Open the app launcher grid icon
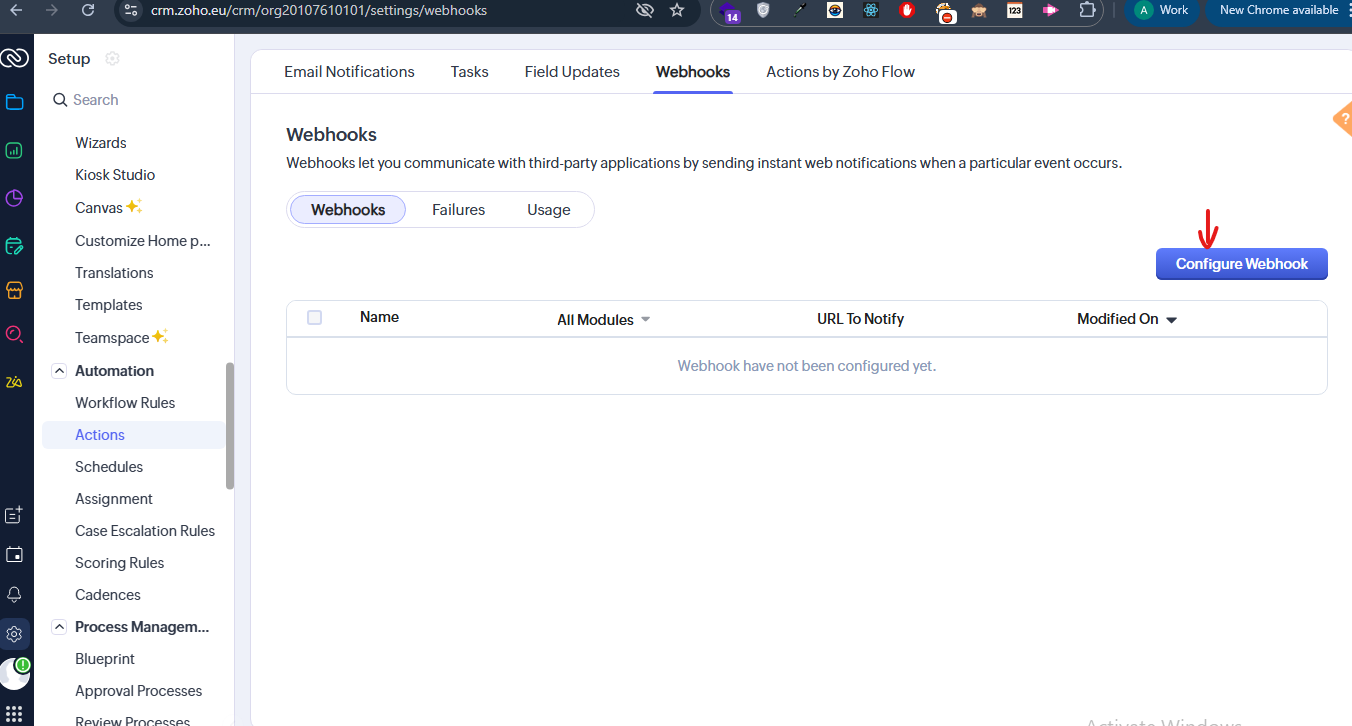 pyautogui.click(x=15, y=714)
